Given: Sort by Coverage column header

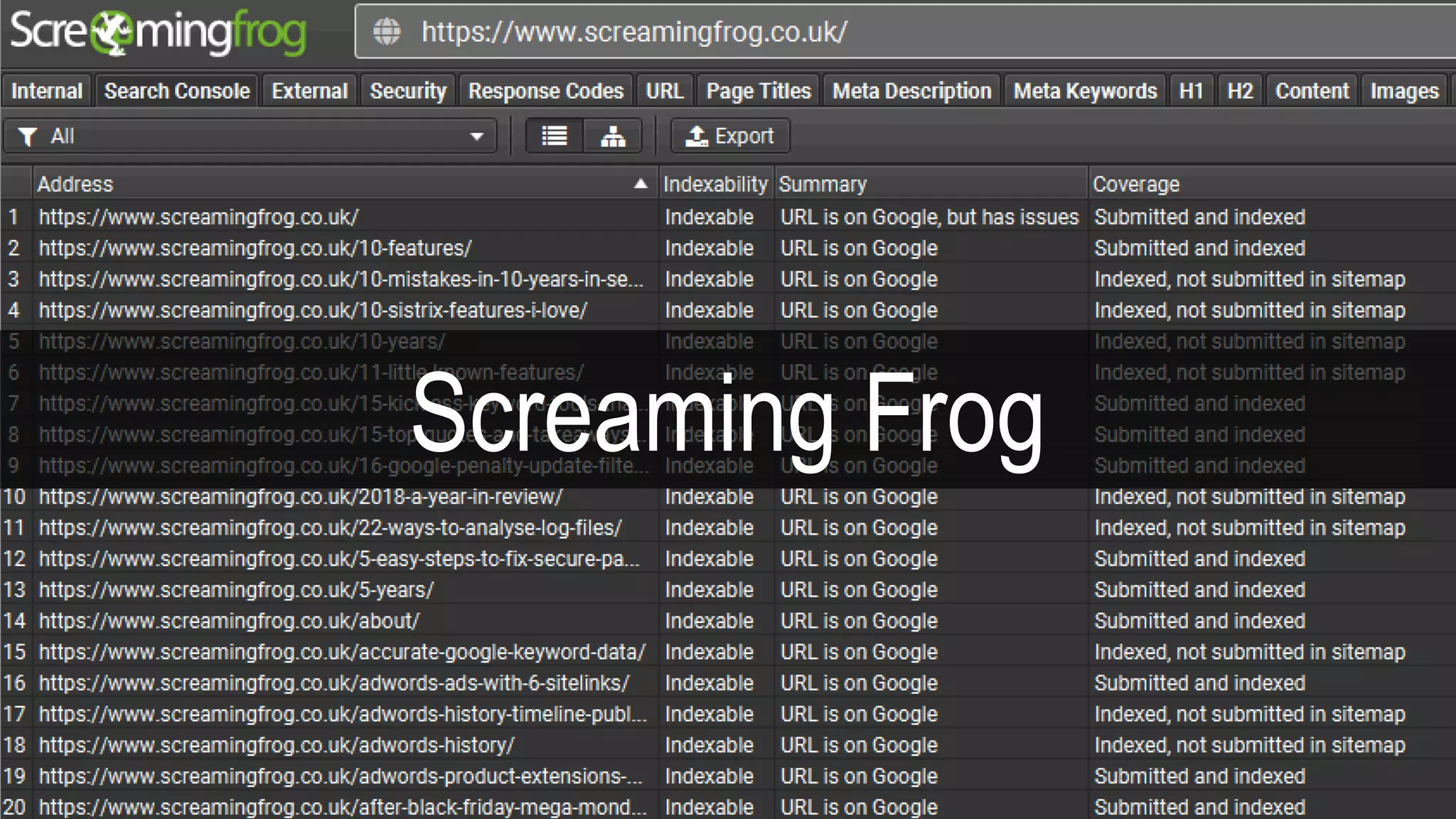Looking at the screenshot, I should pos(1272,184).
